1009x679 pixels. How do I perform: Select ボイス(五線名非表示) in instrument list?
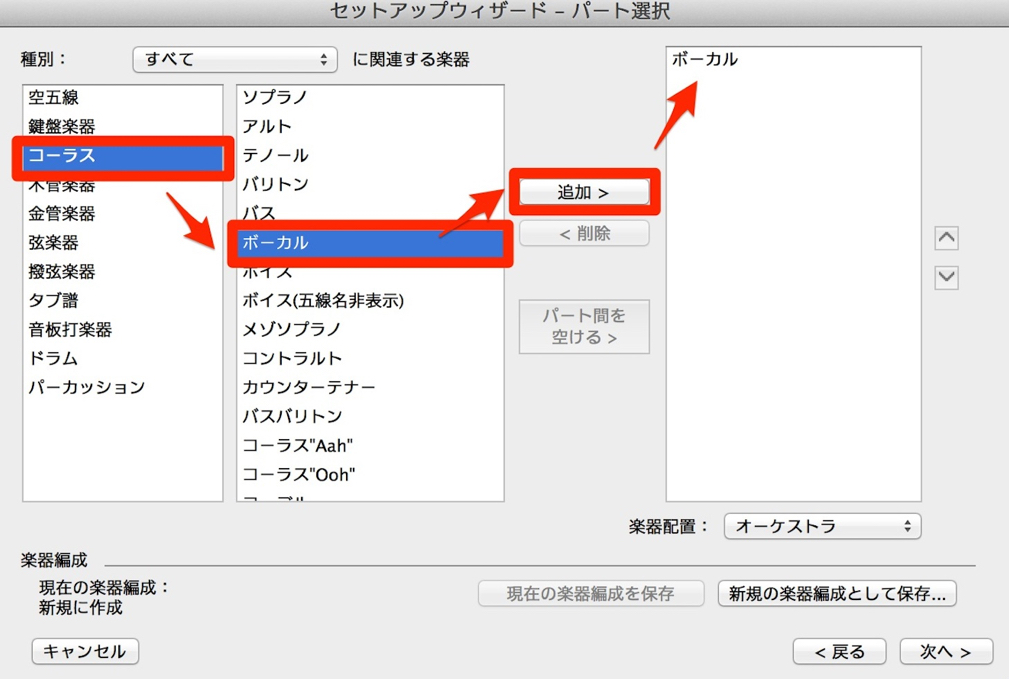[370, 301]
